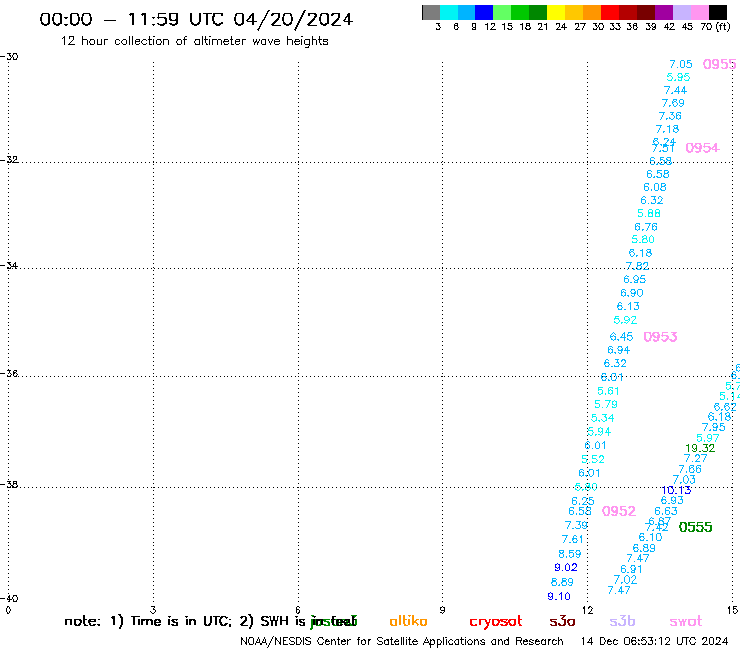The width and height of the screenshot is (740, 650).
Task: Click the wave height value 7.39
Action: pyautogui.click(x=576, y=525)
